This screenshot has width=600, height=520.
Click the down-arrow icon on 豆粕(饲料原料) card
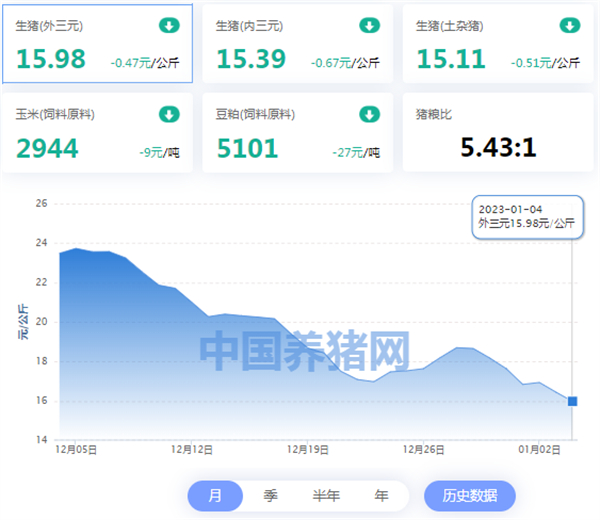pos(369,114)
